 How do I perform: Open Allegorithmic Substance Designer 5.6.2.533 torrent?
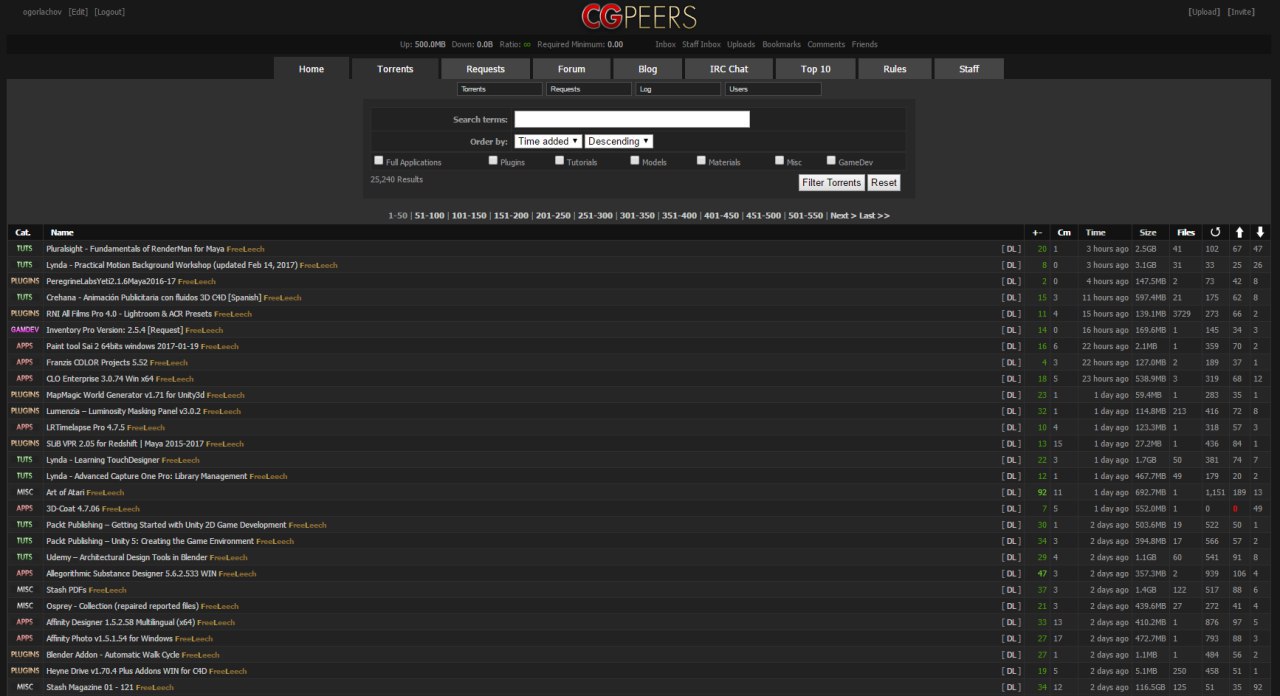(x=131, y=574)
